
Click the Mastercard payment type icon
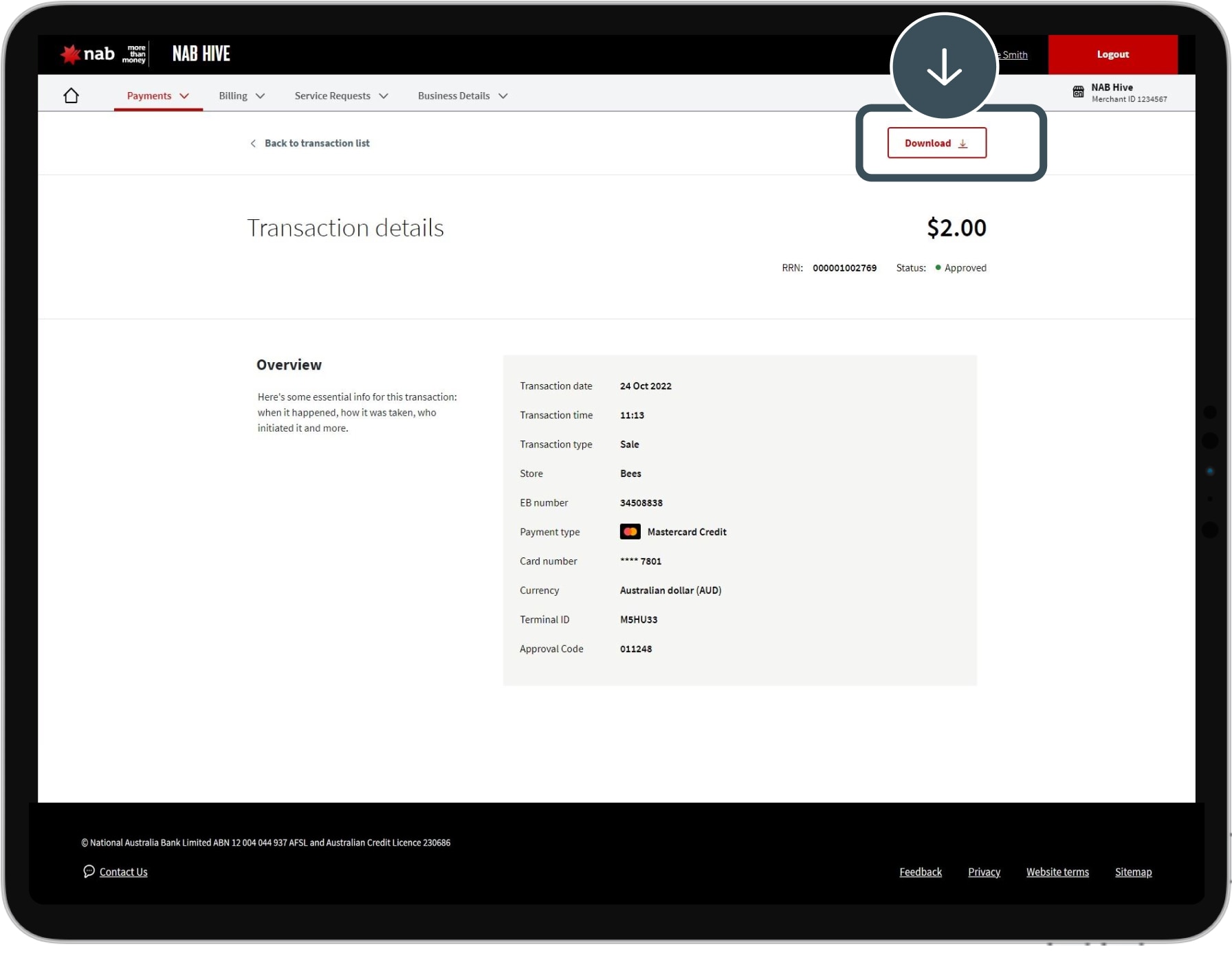click(630, 532)
